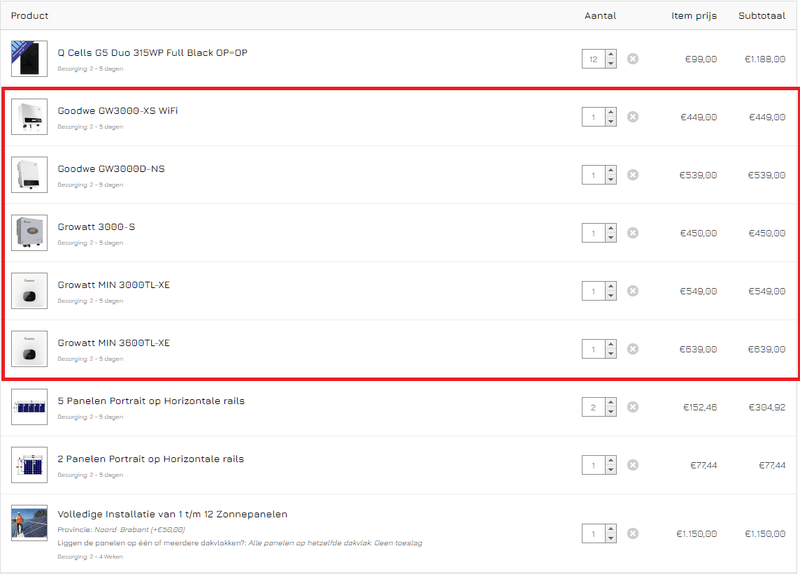Image resolution: width=800 pixels, height=574 pixels.
Task: Increase quantity of Goodwe GW3000-XS WiFi
Action: 611,112
